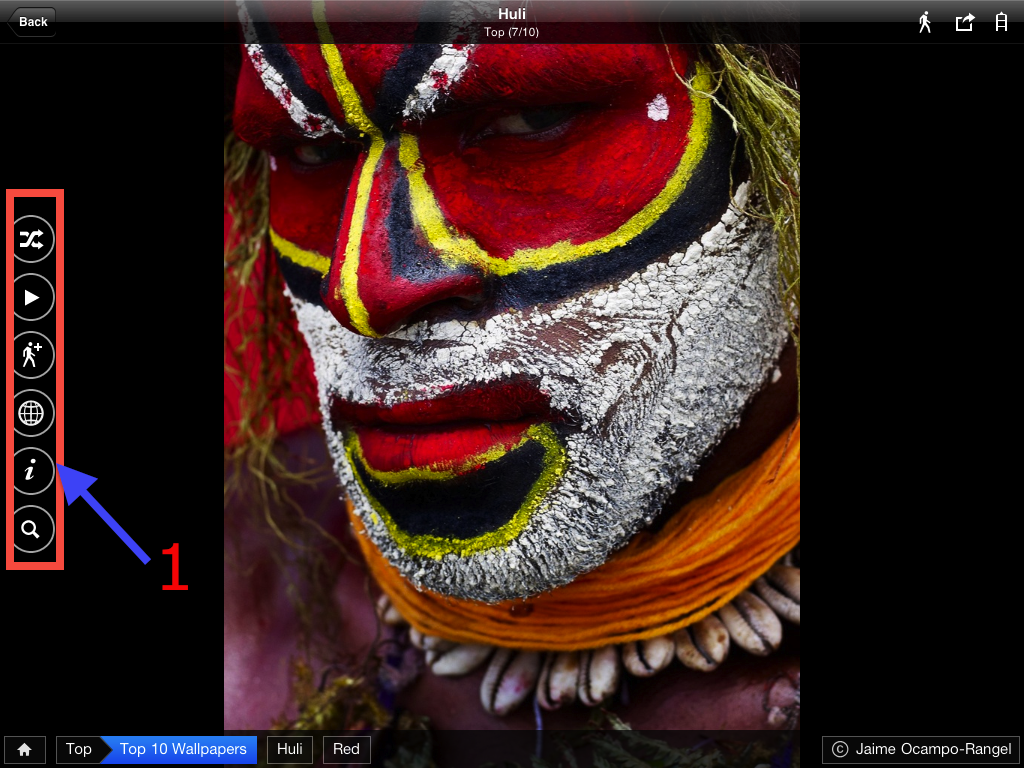Click the tower-shaped icon at top right
The image size is (1024, 768).
click(1001, 22)
